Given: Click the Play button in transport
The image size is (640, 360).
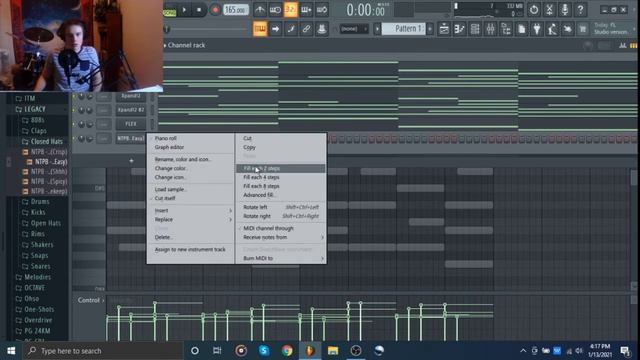Looking at the screenshot, I should 184,9.
